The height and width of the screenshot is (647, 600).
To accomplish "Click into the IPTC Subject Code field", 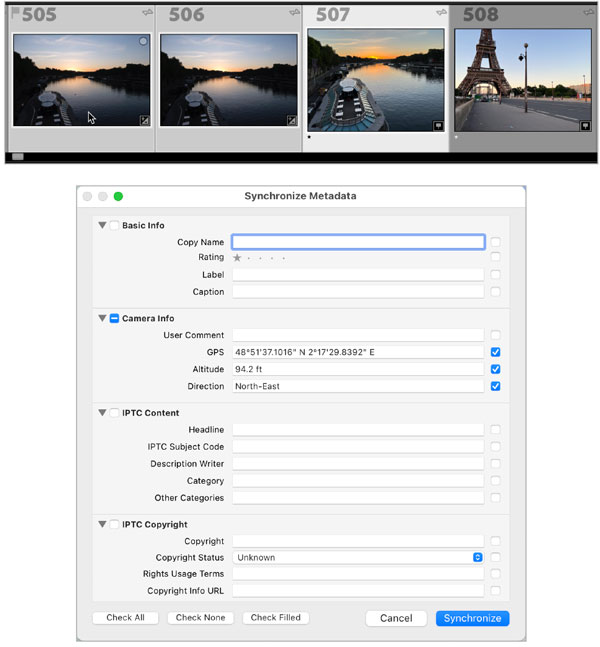I will tap(358, 446).
